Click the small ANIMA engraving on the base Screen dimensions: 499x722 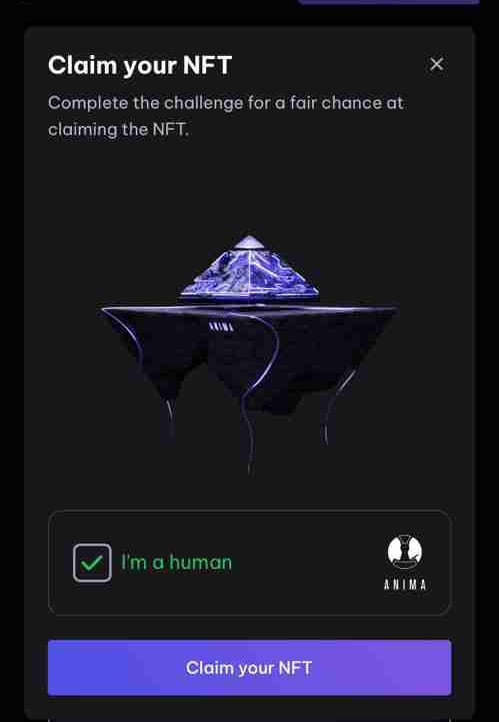(x=221, y=326)
